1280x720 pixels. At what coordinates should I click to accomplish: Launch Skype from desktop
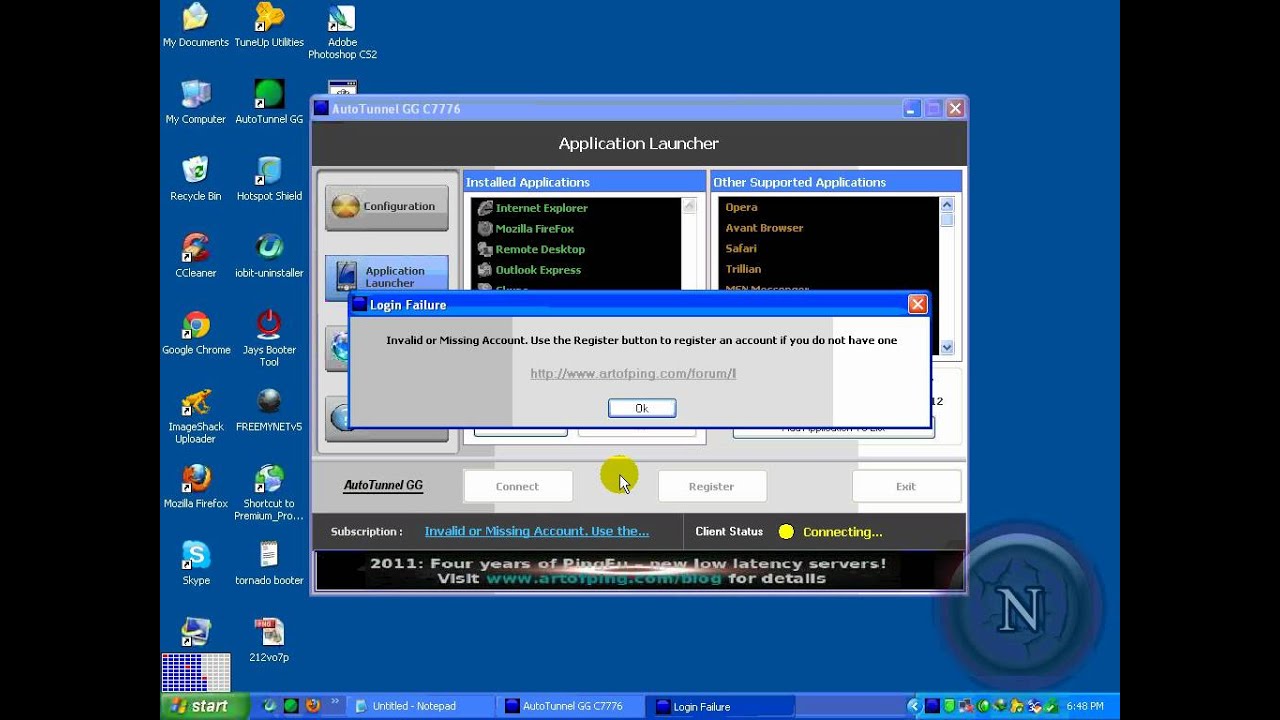(195, 564)
